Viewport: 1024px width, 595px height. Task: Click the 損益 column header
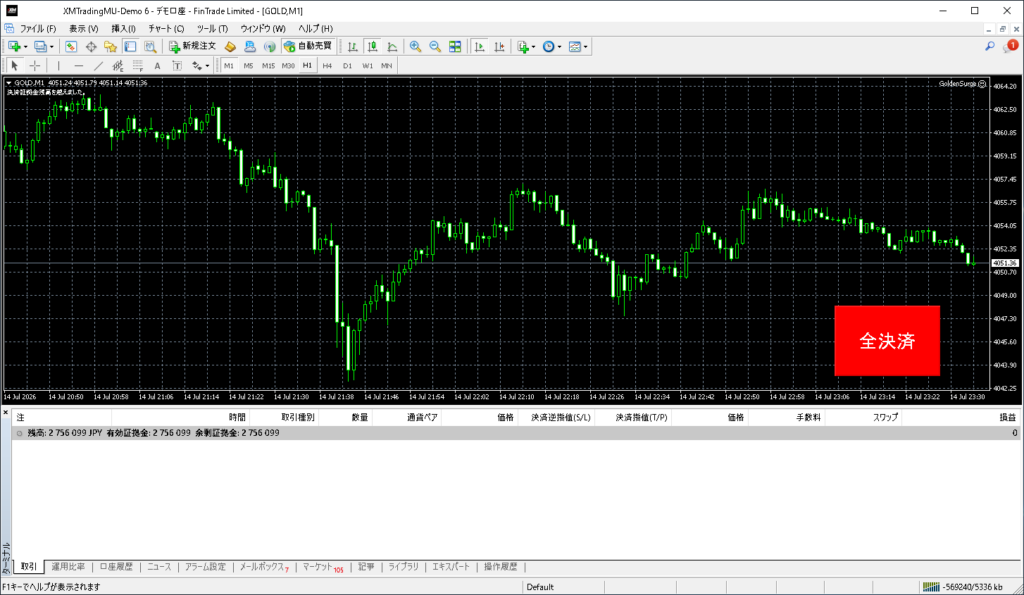1008,417
